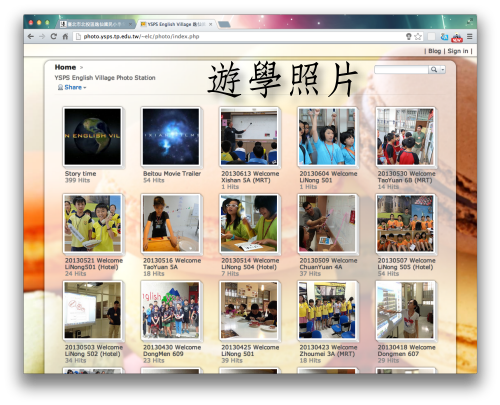Click '20130514 Welcome LiNong 504 (Hotel)' title

coord(250,264)
